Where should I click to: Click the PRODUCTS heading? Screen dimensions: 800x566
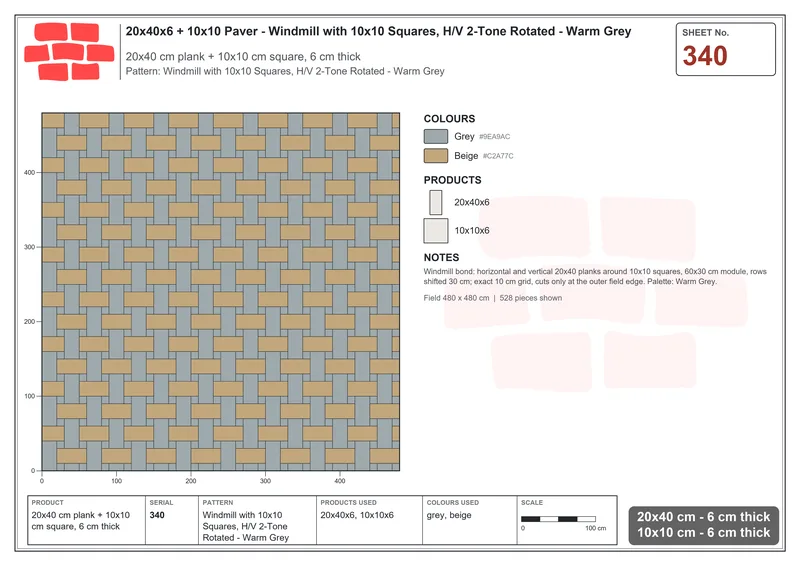point(452,180)
